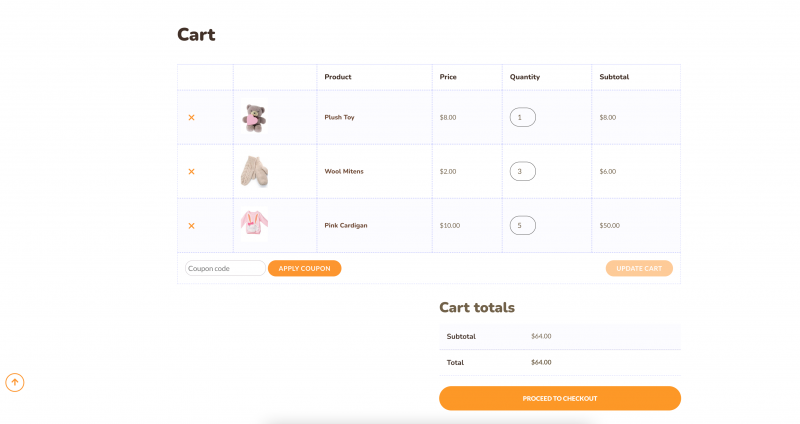The image size is (800, 424).
Task: Click the scroll-to-top arrow icon
Action: click(15, 382)
